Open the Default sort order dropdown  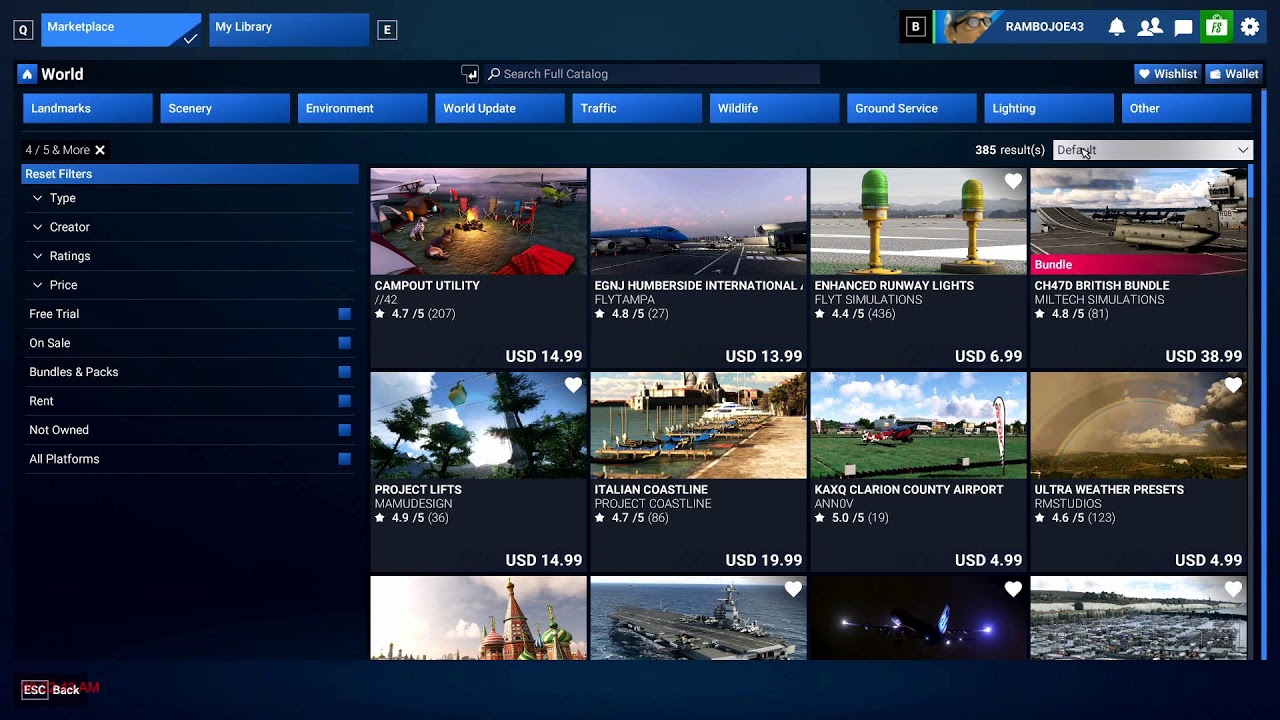(1153, 150)
